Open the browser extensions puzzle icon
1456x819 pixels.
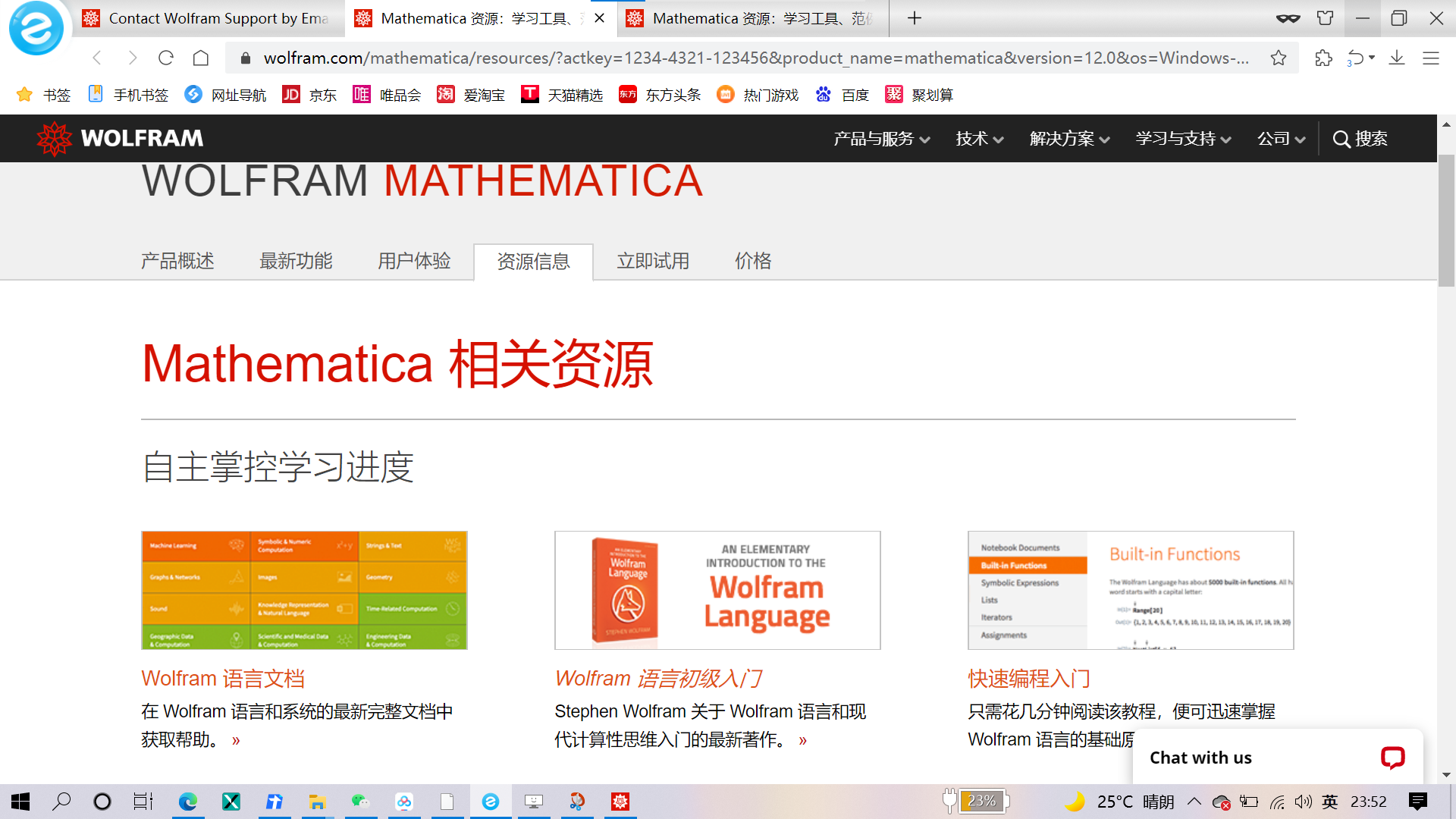point(1323,58)
